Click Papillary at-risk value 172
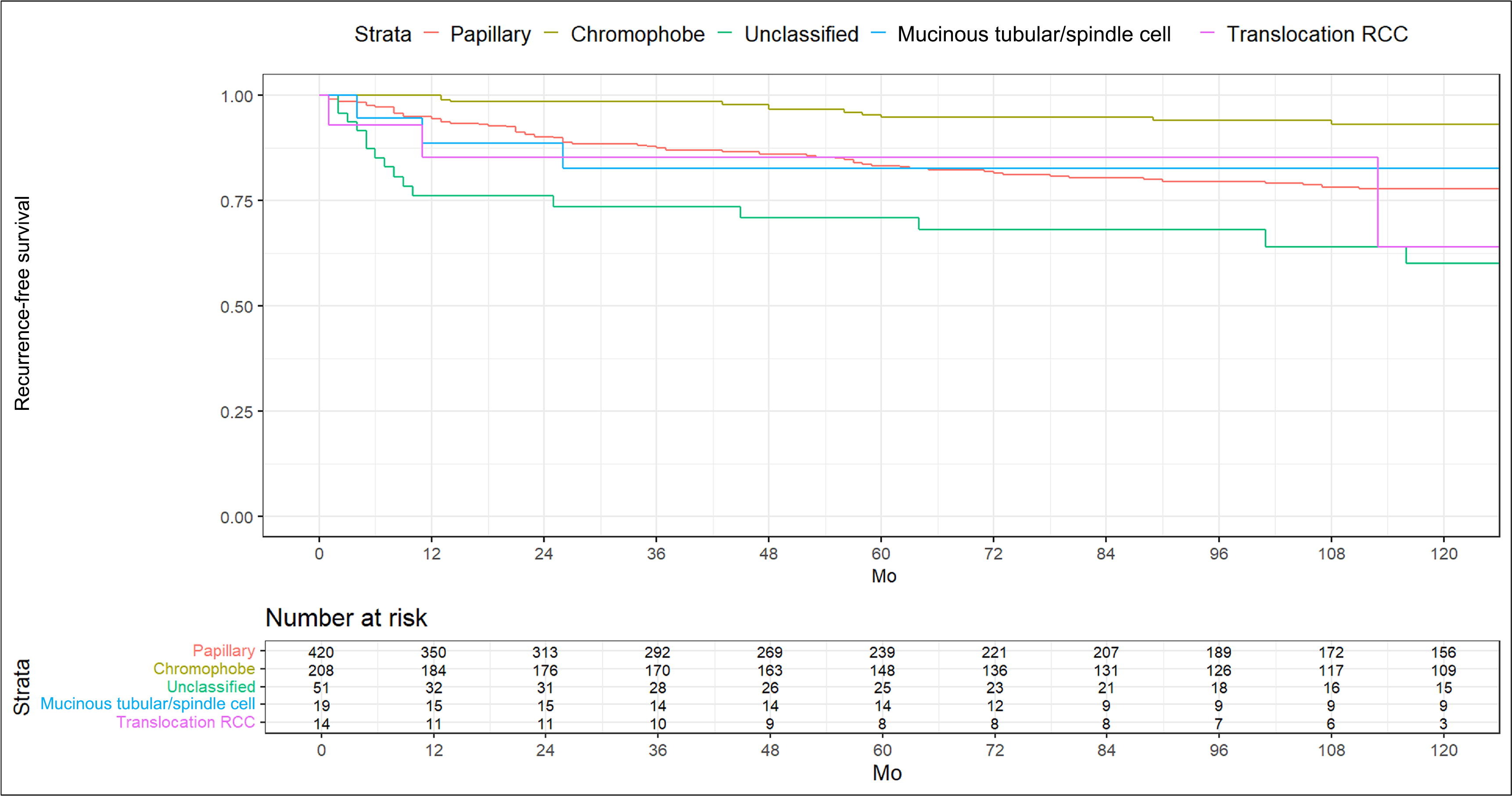The width and height of the screenshot is (1512, 796). [x=1331, y=652]
